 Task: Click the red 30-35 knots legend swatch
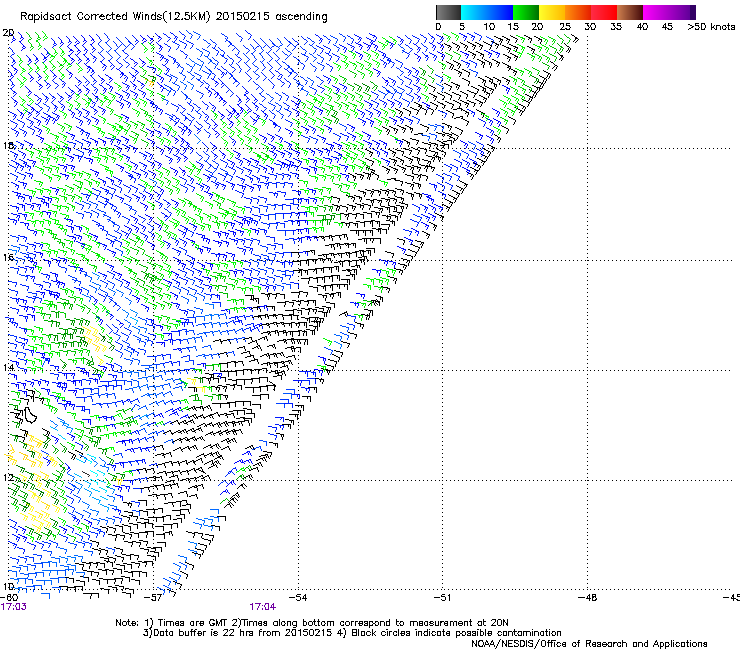click(x=604, y=12)
